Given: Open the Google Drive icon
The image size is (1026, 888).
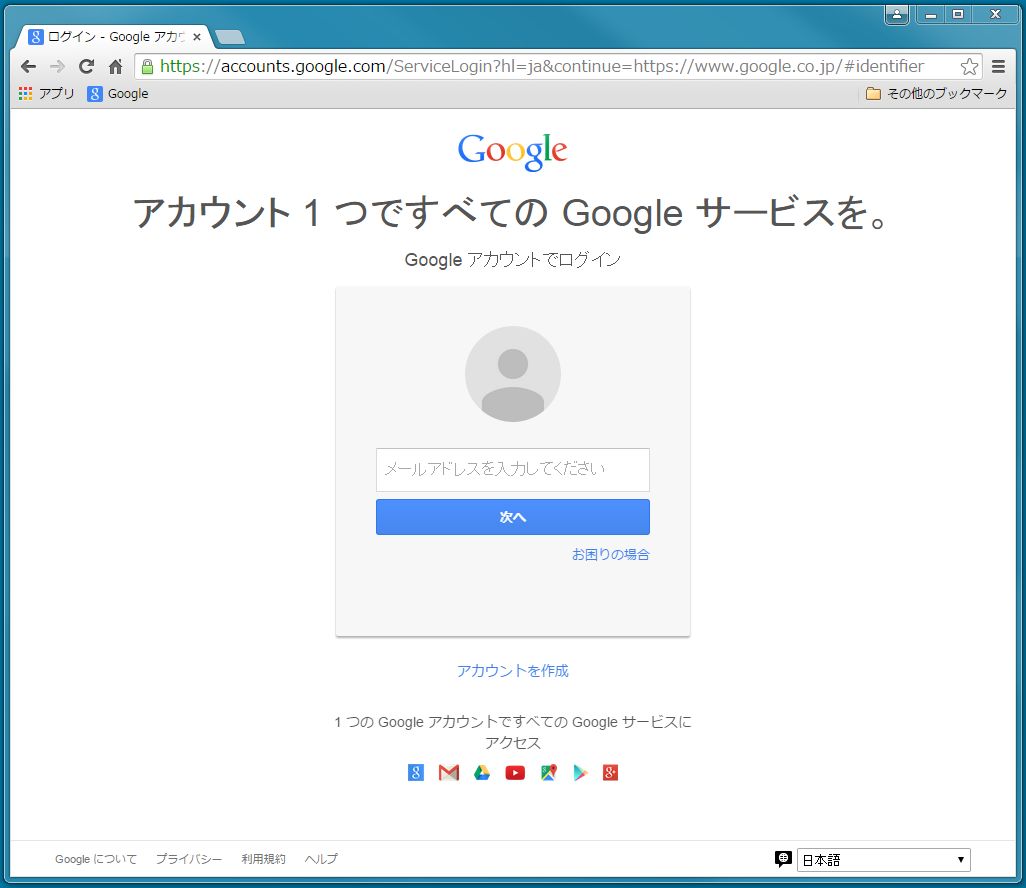Looking at the screenshot, I should click(482, 773).
